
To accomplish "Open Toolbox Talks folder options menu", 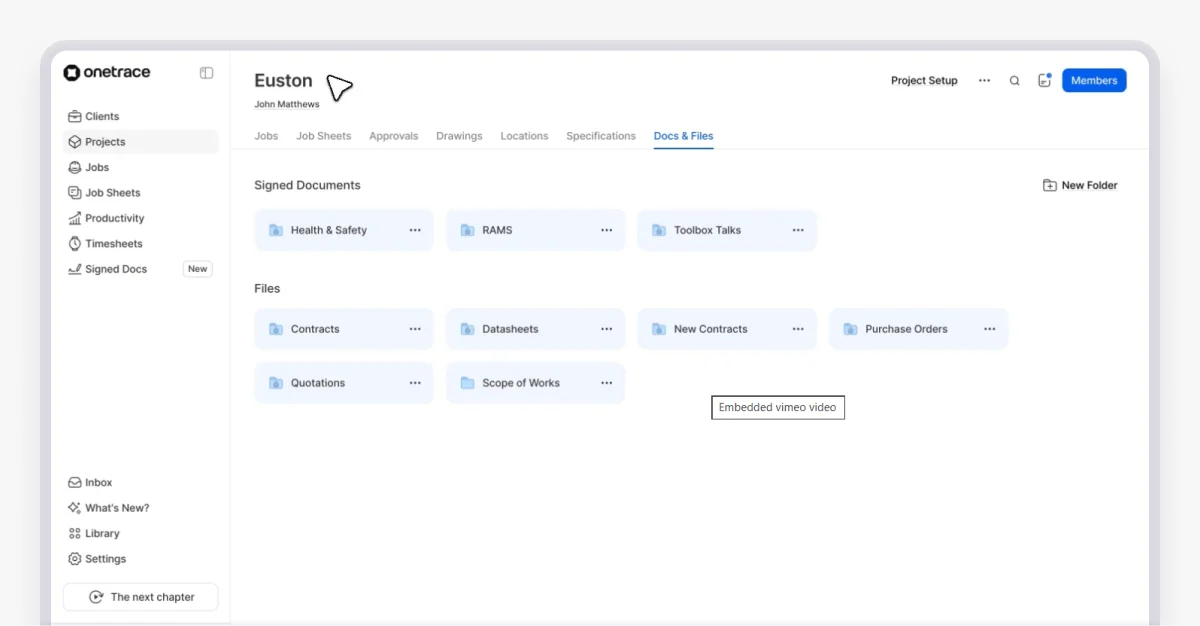I will [x=798, y=230].
